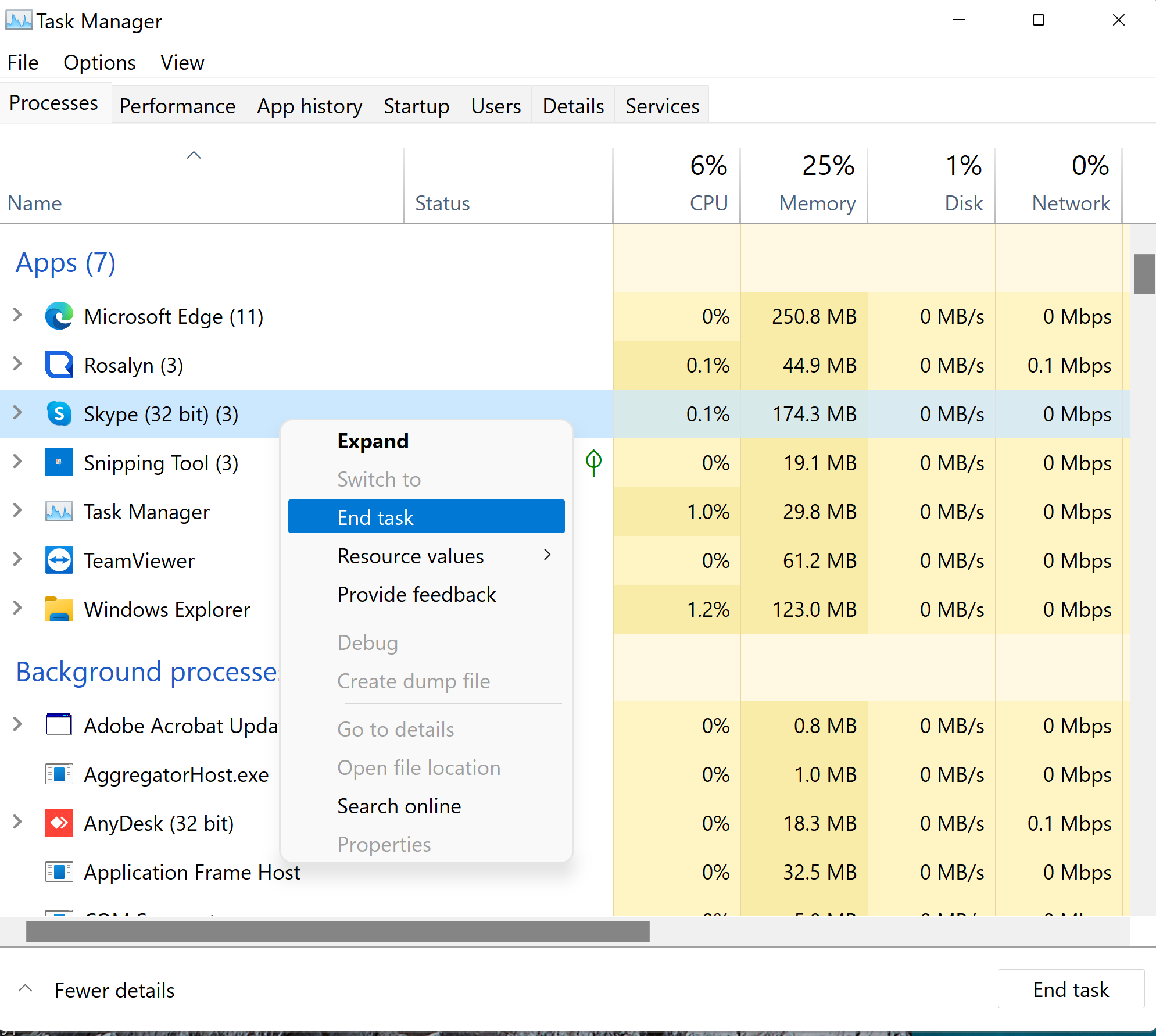The height and width of the screenshot is (1036, 1156).
Task: Click the Microsoft Edge app icon
Action: [59, 316]
